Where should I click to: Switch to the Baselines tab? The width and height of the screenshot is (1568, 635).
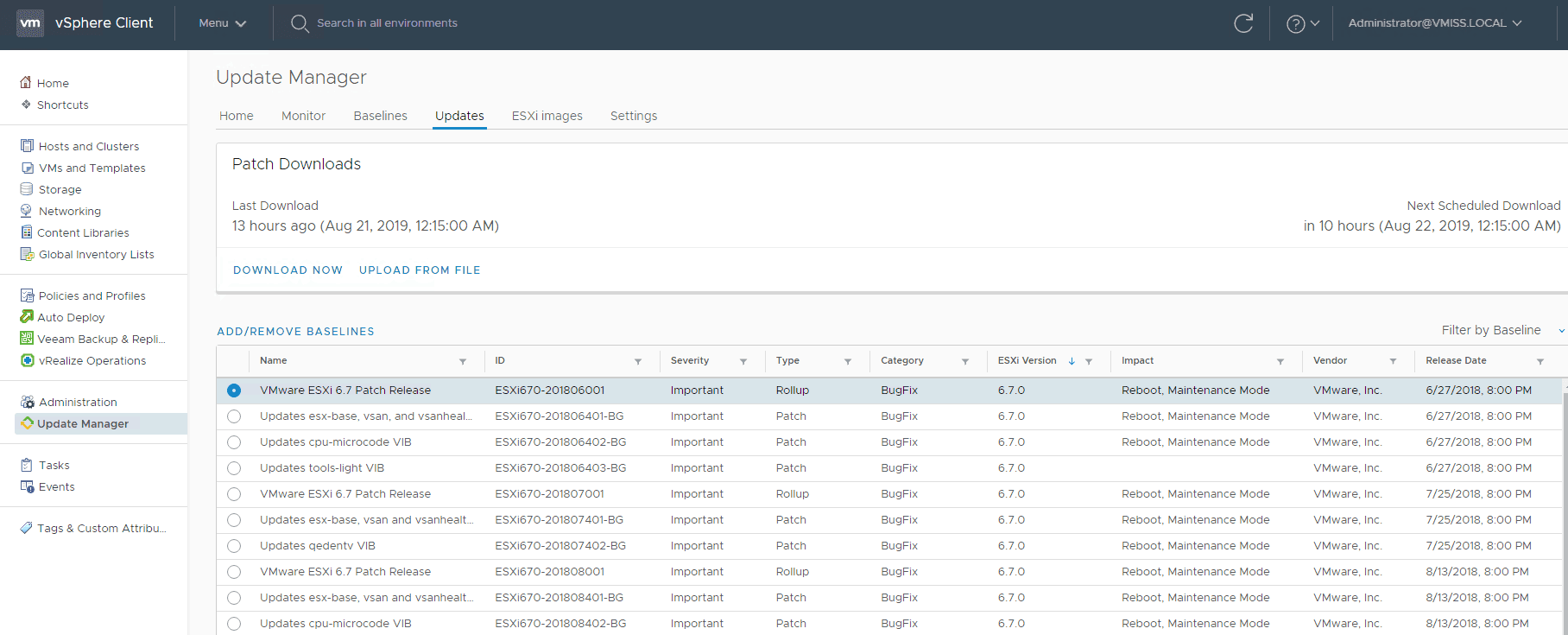coord(380,116)
